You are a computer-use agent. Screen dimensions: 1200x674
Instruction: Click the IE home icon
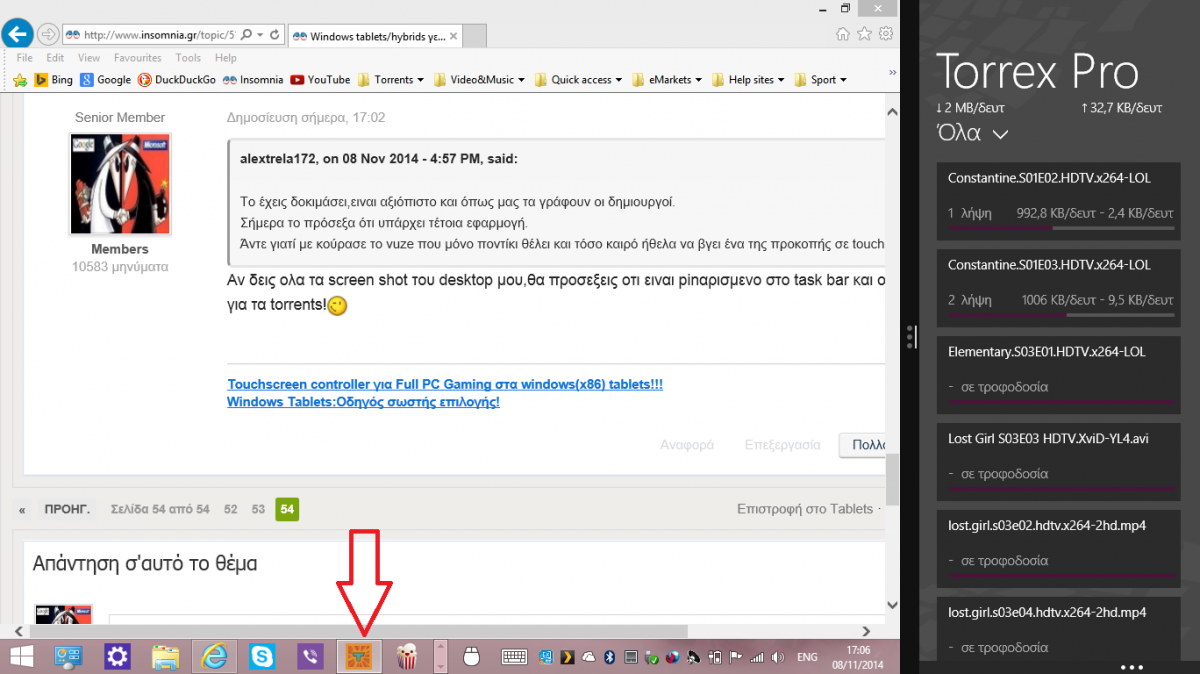point(844,35)
